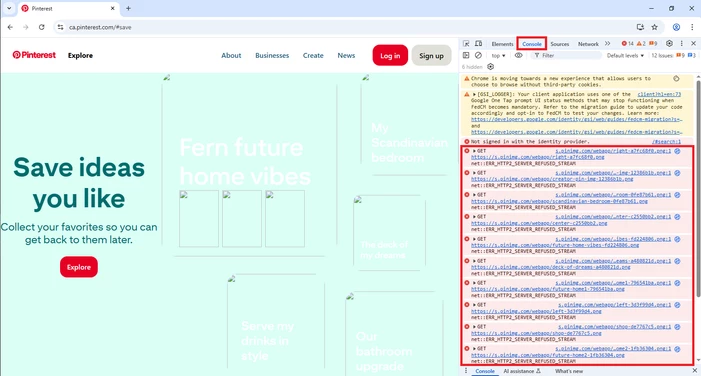Click the orange issues badge 9 in tab bar
Screen dimensions: 701x376
(653, 43)
